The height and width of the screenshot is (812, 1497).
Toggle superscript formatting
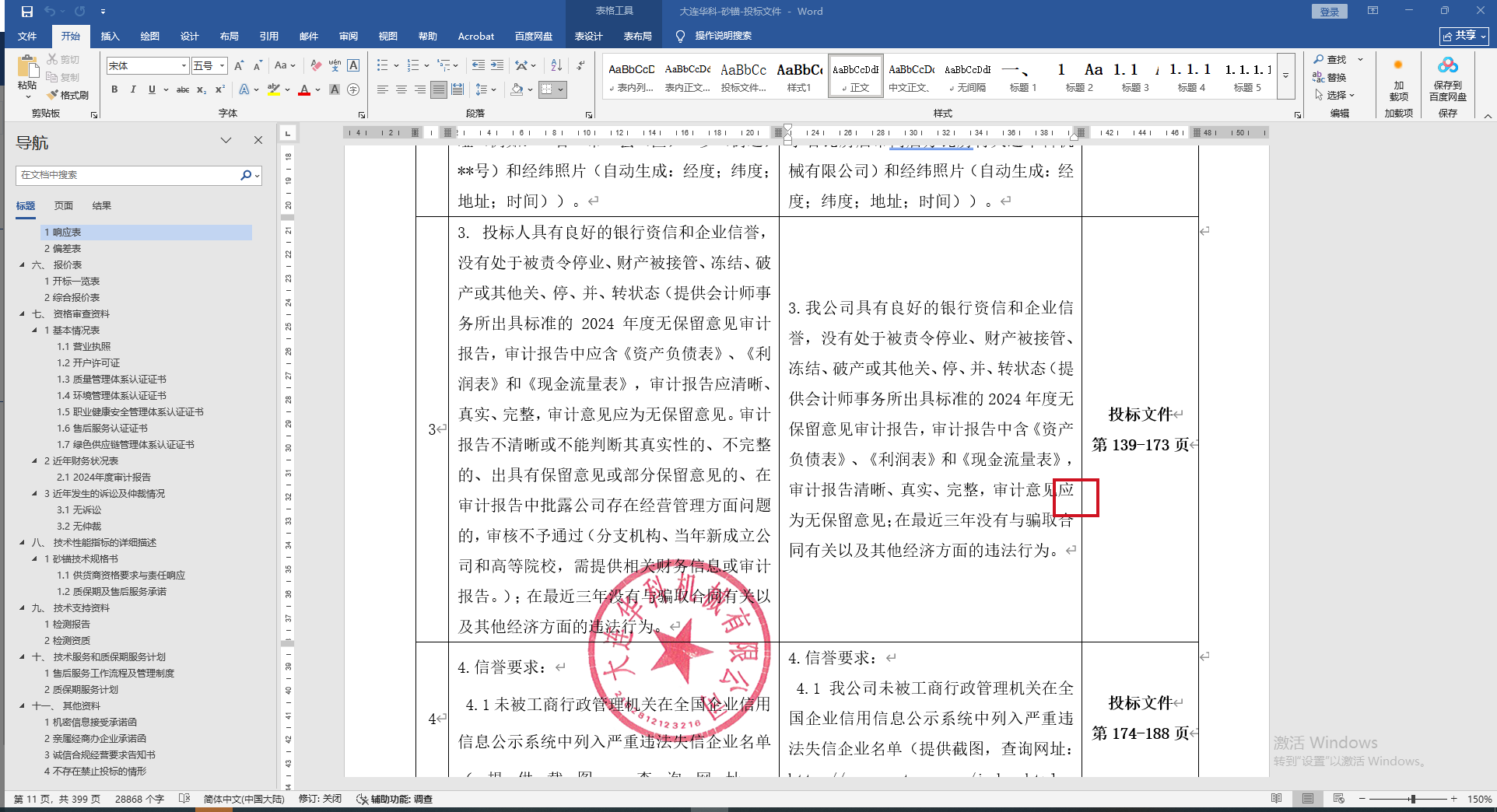[x=220, y=89]
